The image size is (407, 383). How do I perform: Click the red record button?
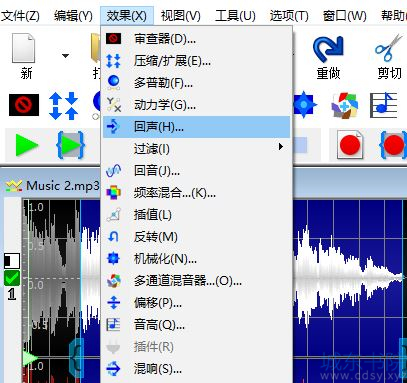pos(350,145)
